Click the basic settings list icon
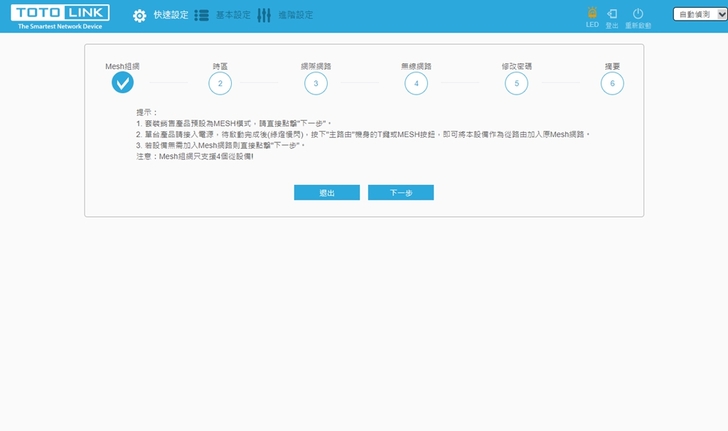The height and width of the screenshot is (431, 728). click(202, 16)
